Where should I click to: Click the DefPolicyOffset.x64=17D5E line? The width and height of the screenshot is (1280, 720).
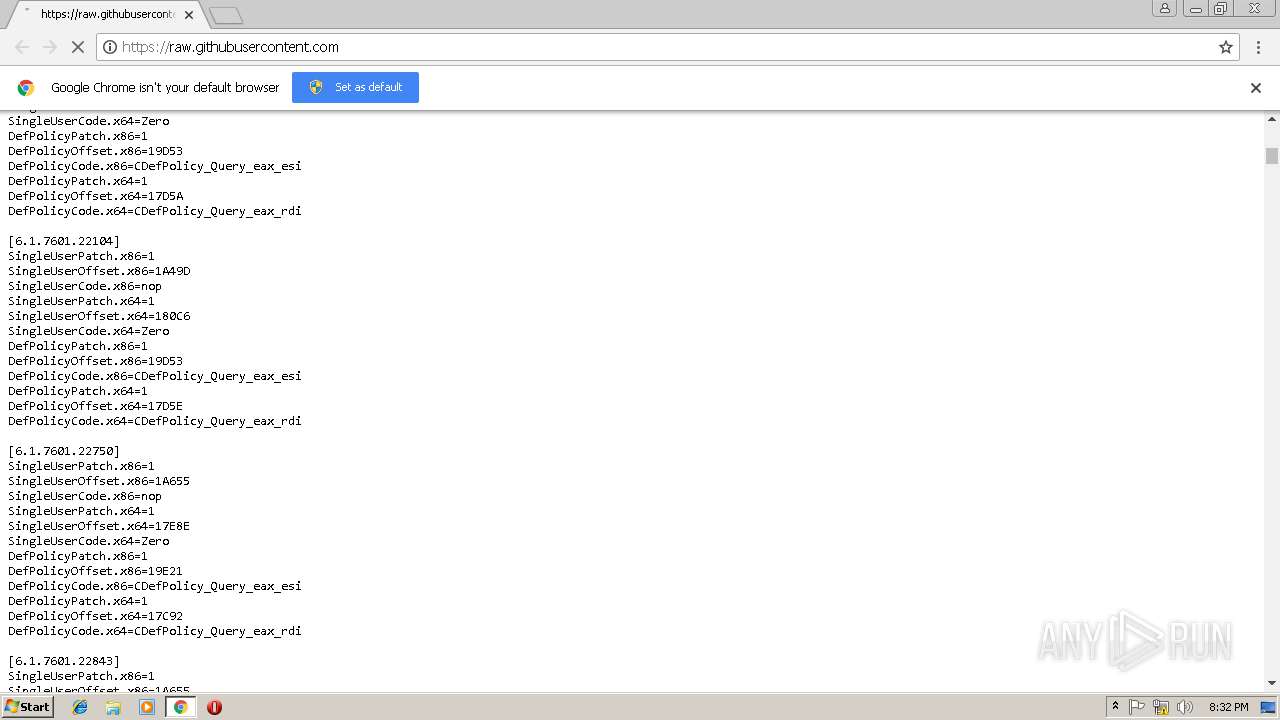(96, 406)
